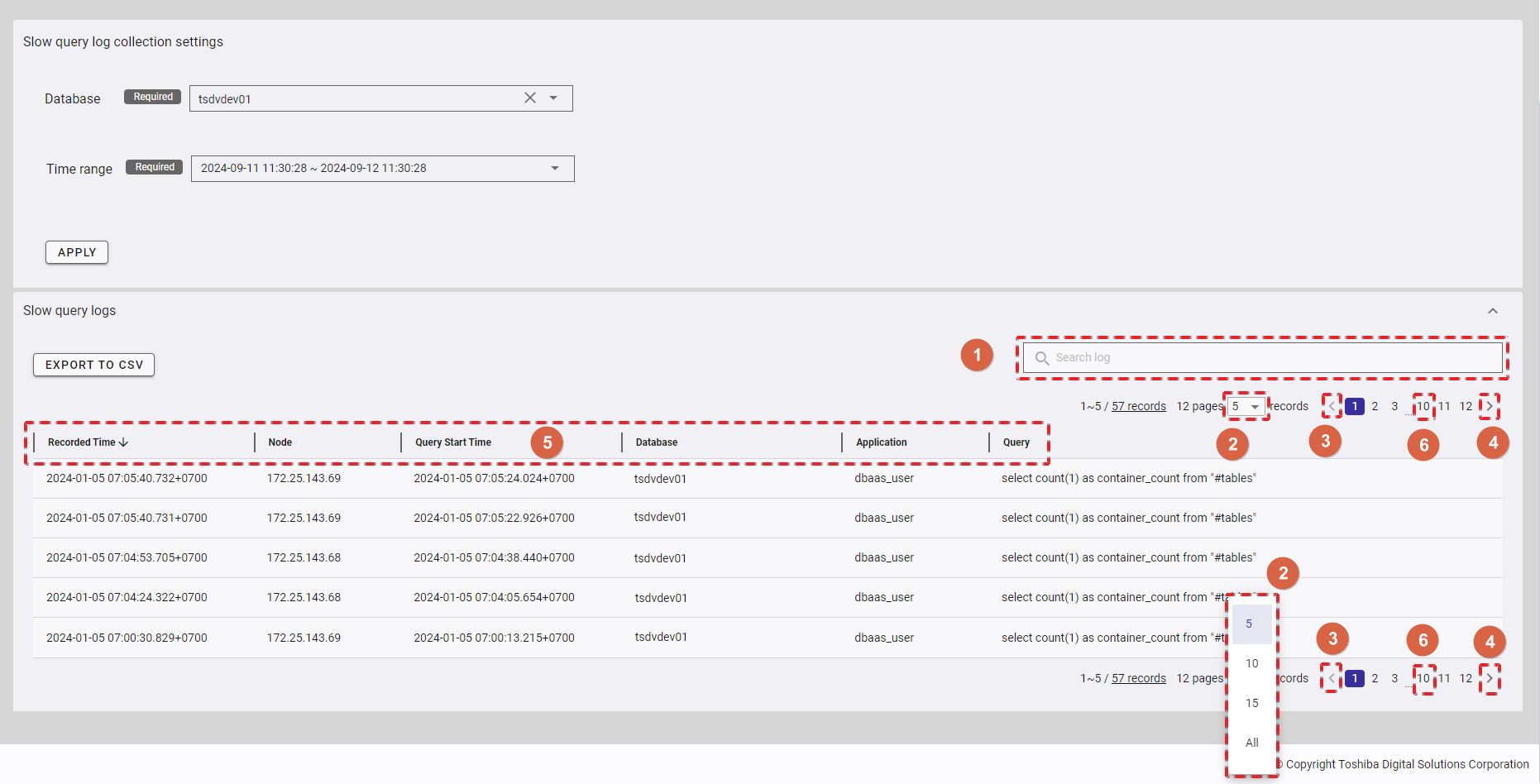Click bottom pagination next page chevron
Image resolution: width=1540 pixels, height=784 pixels.
1490,678
